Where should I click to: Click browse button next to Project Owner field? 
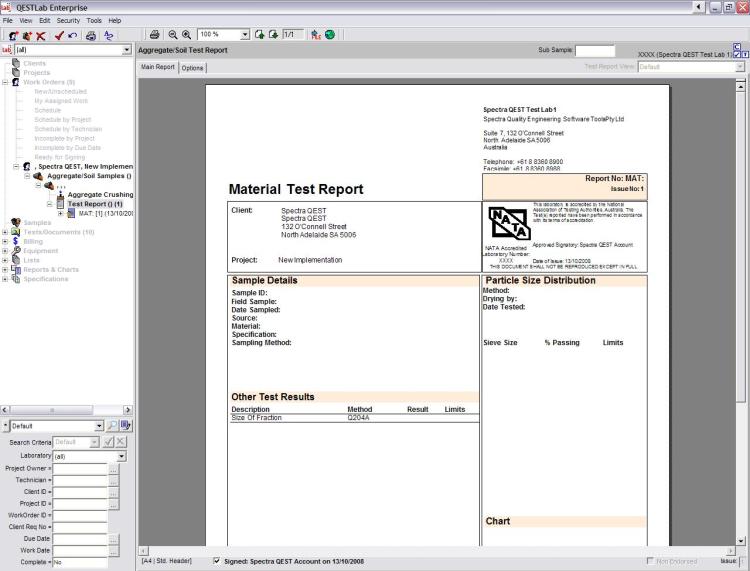(113, 468)
